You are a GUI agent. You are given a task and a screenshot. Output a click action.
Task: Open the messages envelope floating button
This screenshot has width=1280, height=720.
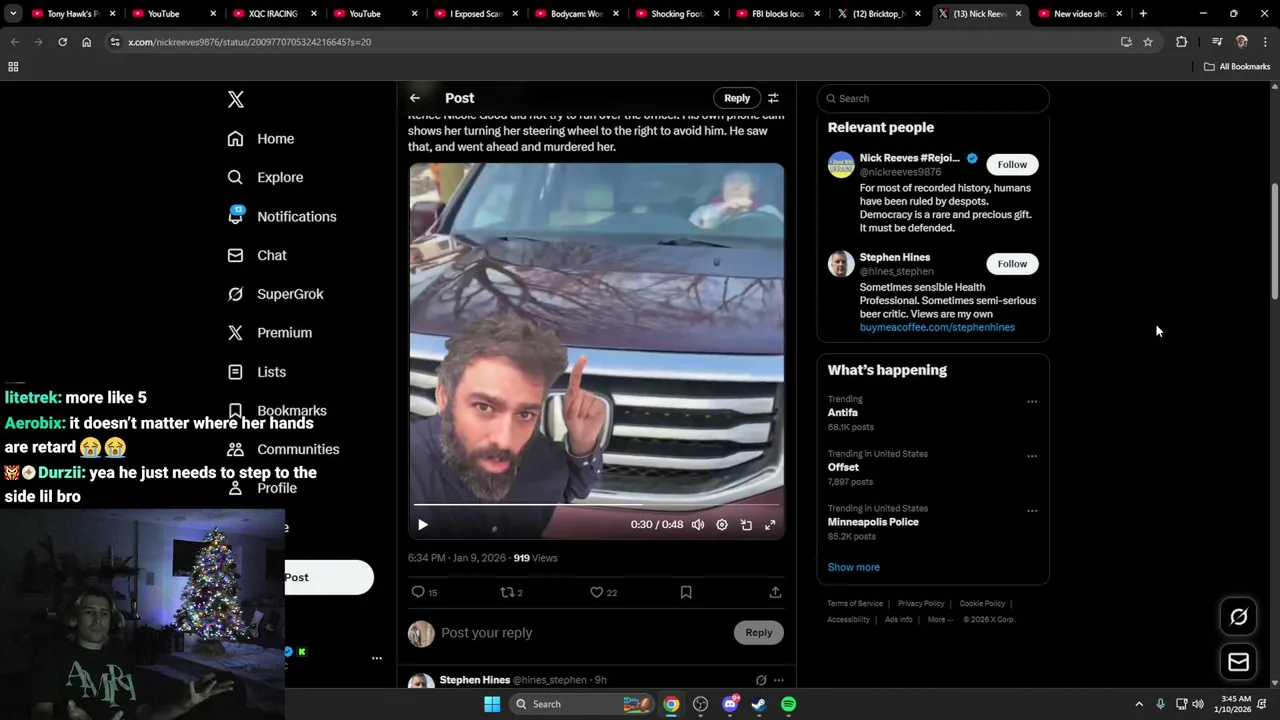pyautogui.click(x=1238, y=662)
